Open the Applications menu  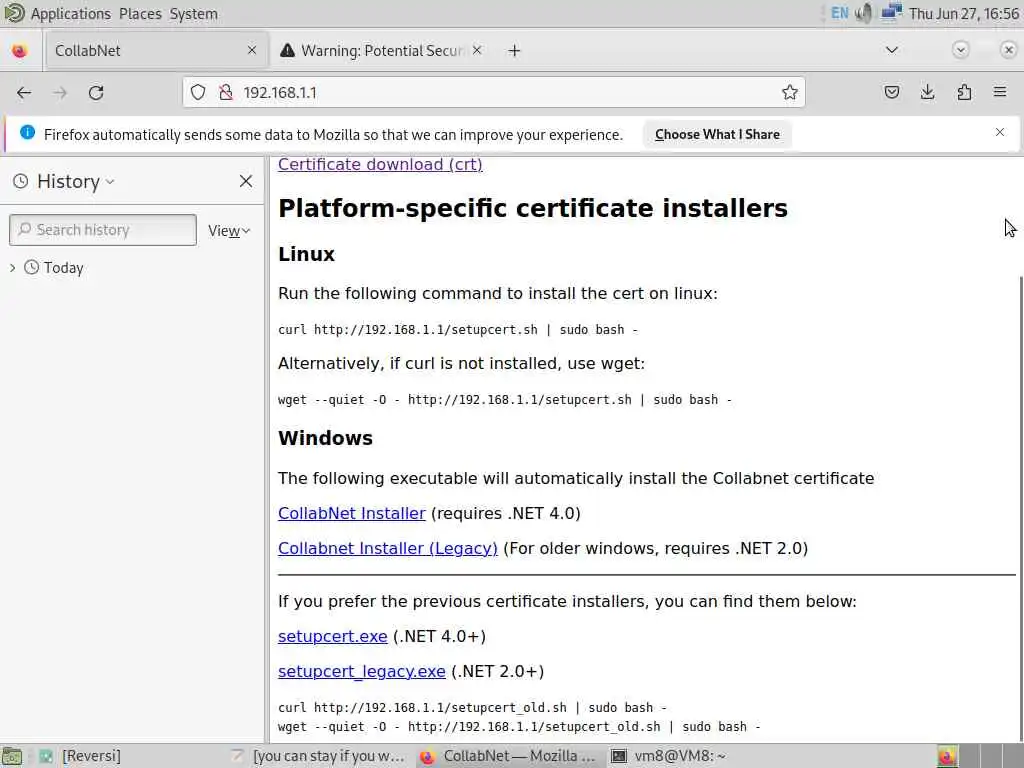71,14
